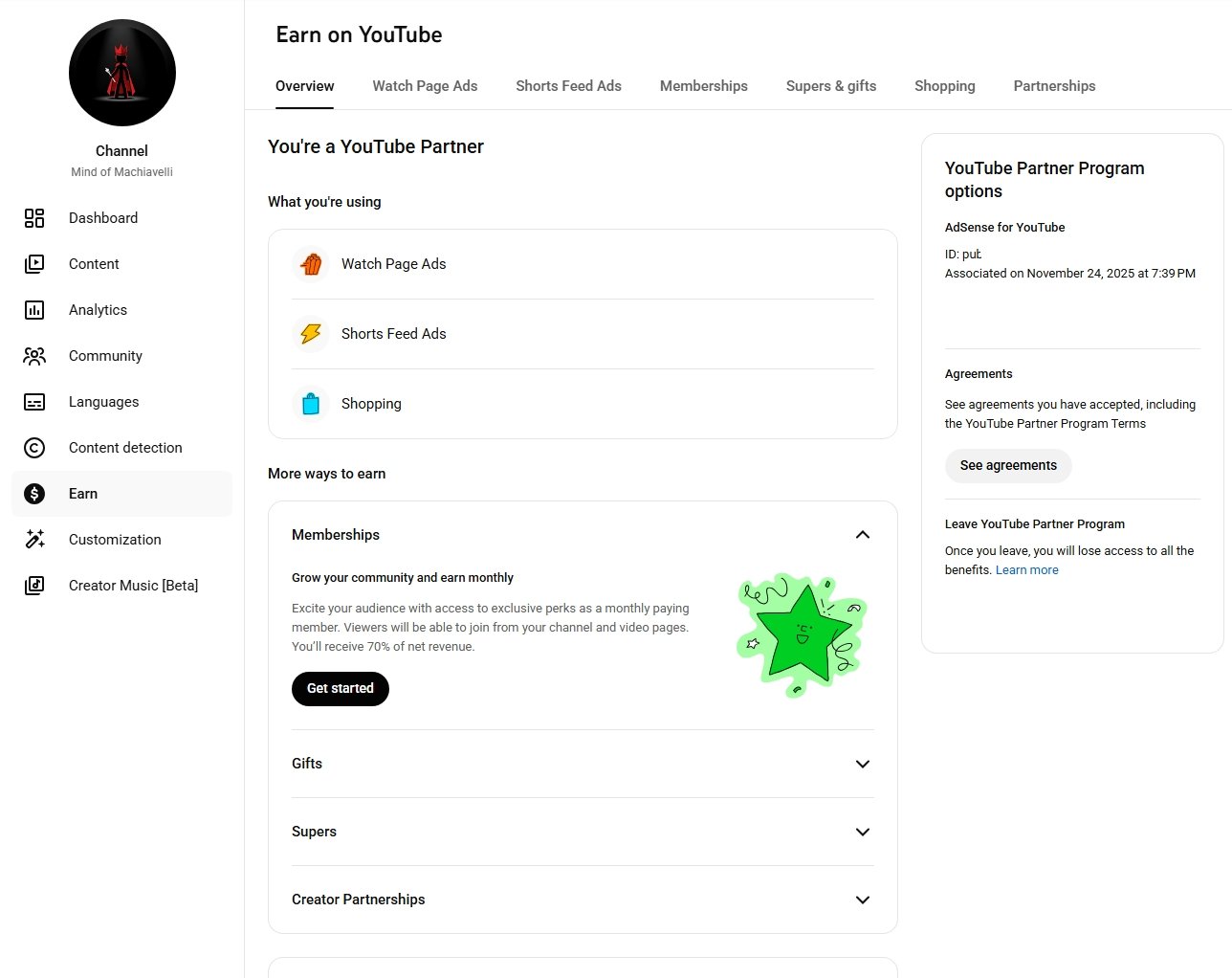Click the See agreements button
Viewport: 1232px width, 978px height.
pyautogui.click(x=1008, y=466)
